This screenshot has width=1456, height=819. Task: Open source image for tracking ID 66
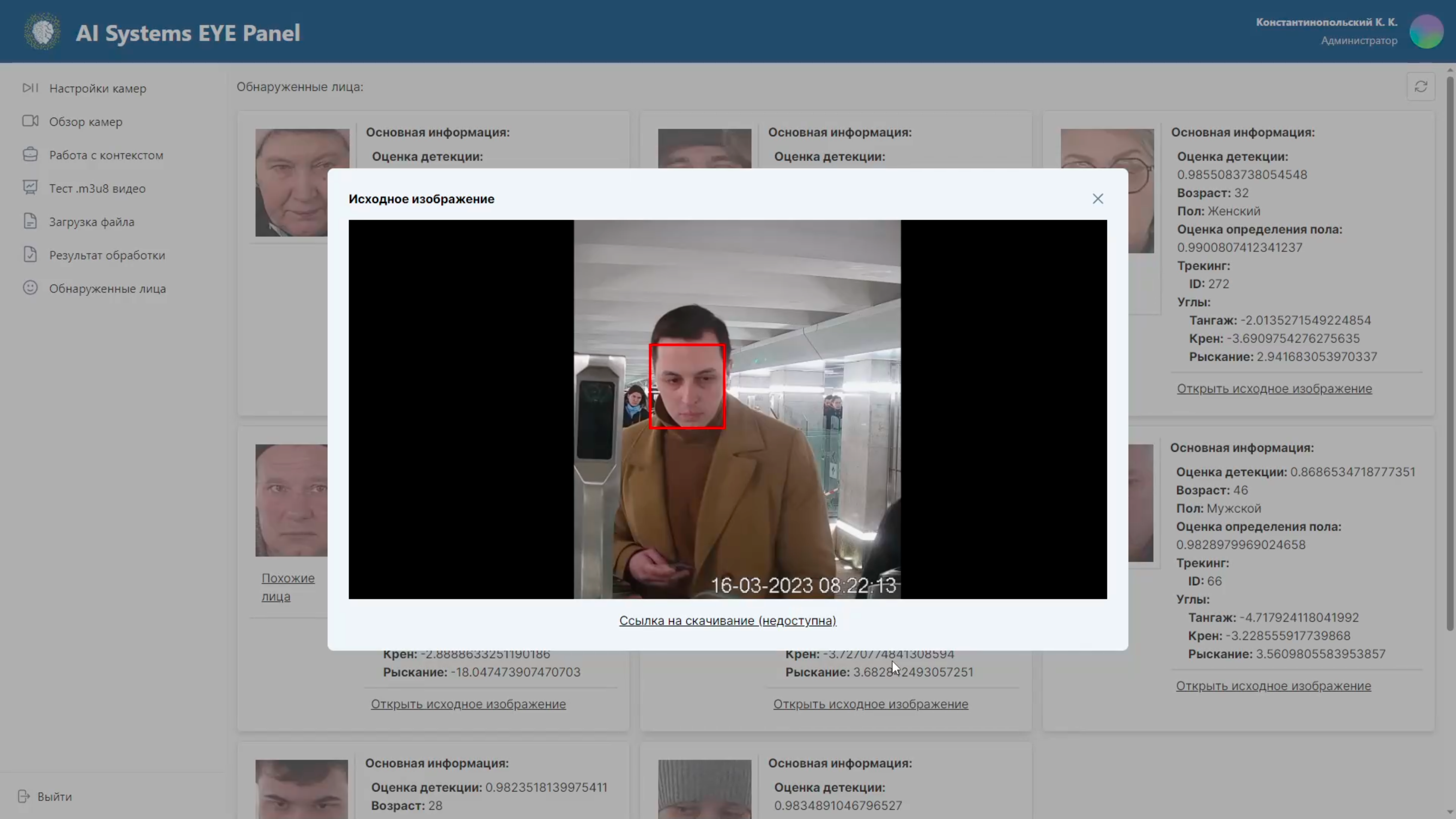coord(1273,686)
